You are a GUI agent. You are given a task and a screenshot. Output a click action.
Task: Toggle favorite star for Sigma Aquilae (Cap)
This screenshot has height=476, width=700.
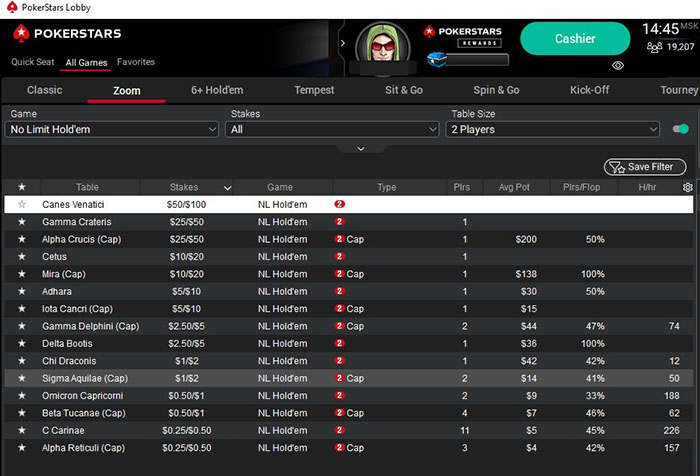pos(21,378)
